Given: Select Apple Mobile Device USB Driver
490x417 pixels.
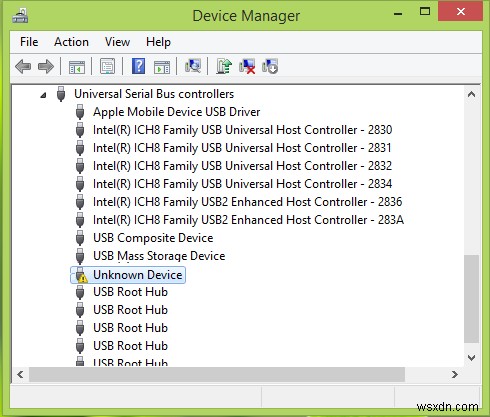Looking at the screenshot, I should tap(176, 112).
